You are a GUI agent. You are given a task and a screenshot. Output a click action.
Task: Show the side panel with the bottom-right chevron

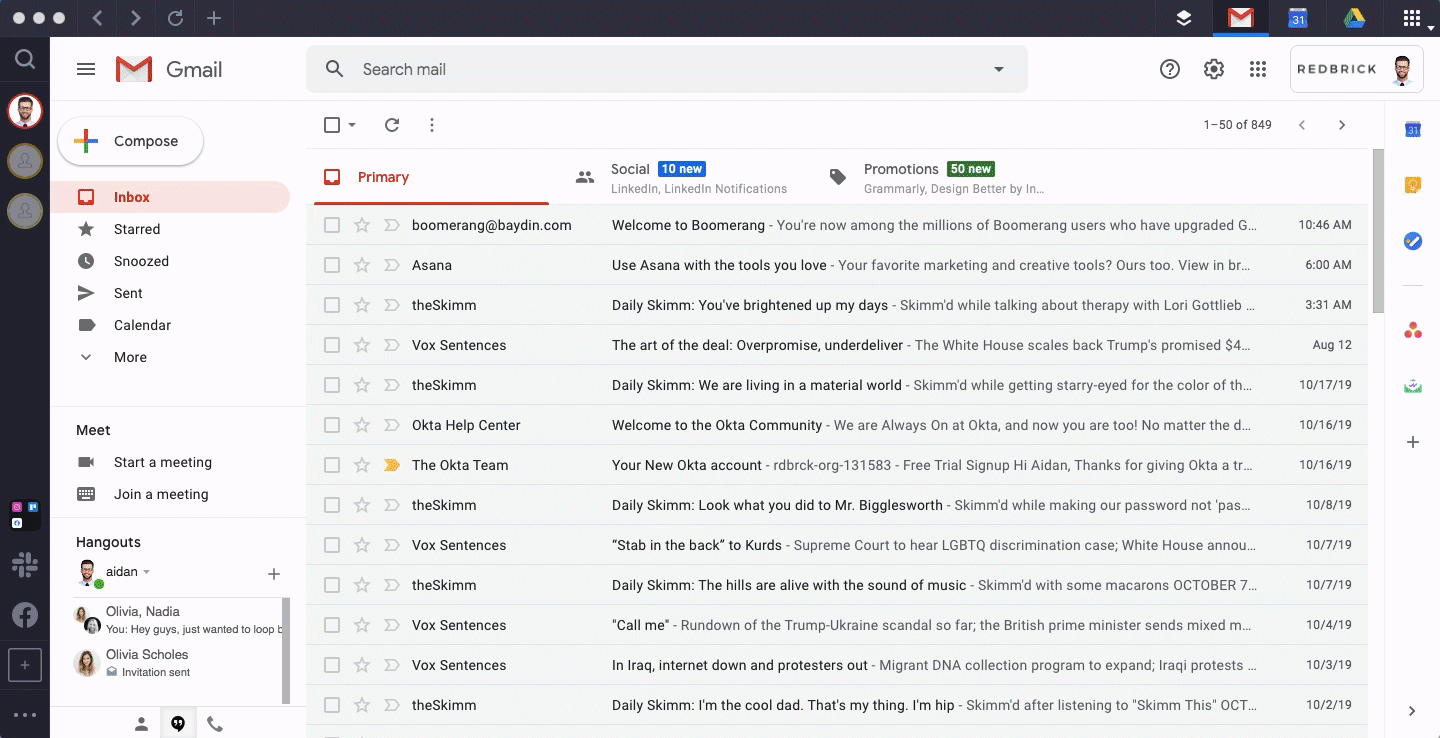coord(1412,711)
